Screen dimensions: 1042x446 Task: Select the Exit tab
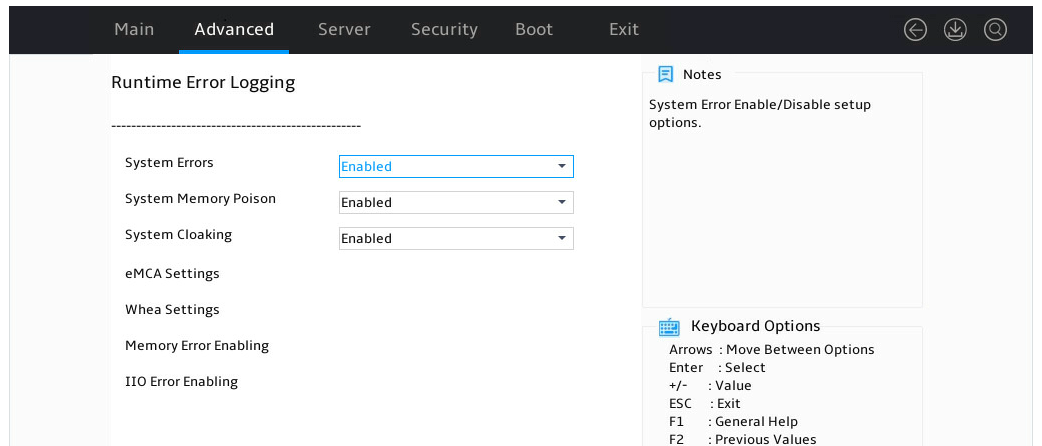(624, 29)
